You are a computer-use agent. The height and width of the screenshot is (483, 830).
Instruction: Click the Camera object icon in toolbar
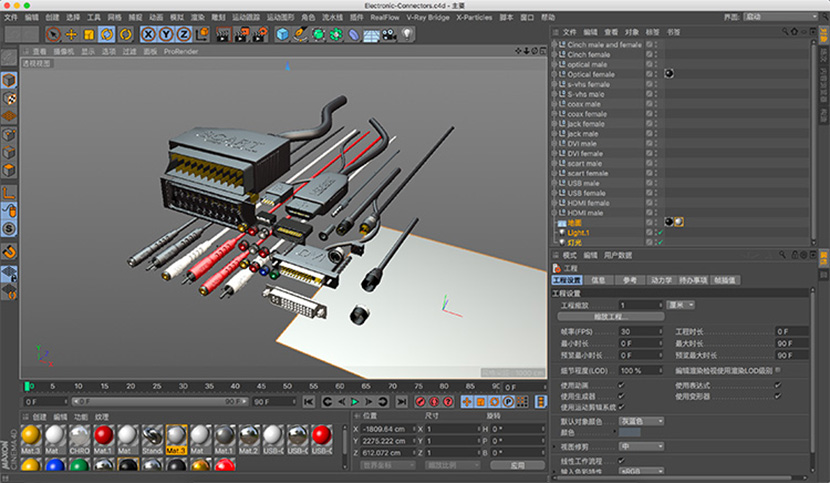[390, 34]
